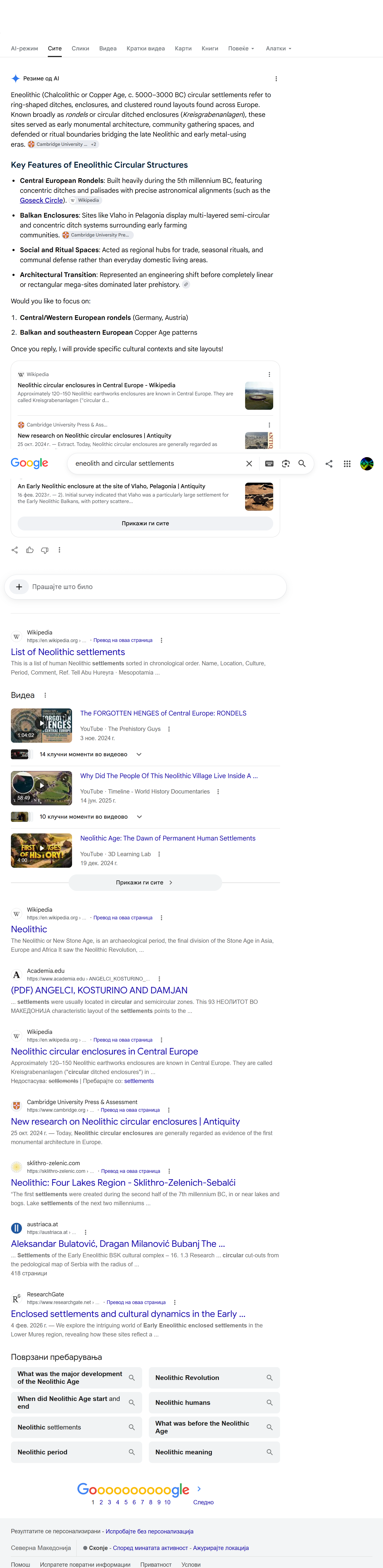Open options for the Cambridge source card
This screenshot has height=1568, width=383.
pos(269,425)
